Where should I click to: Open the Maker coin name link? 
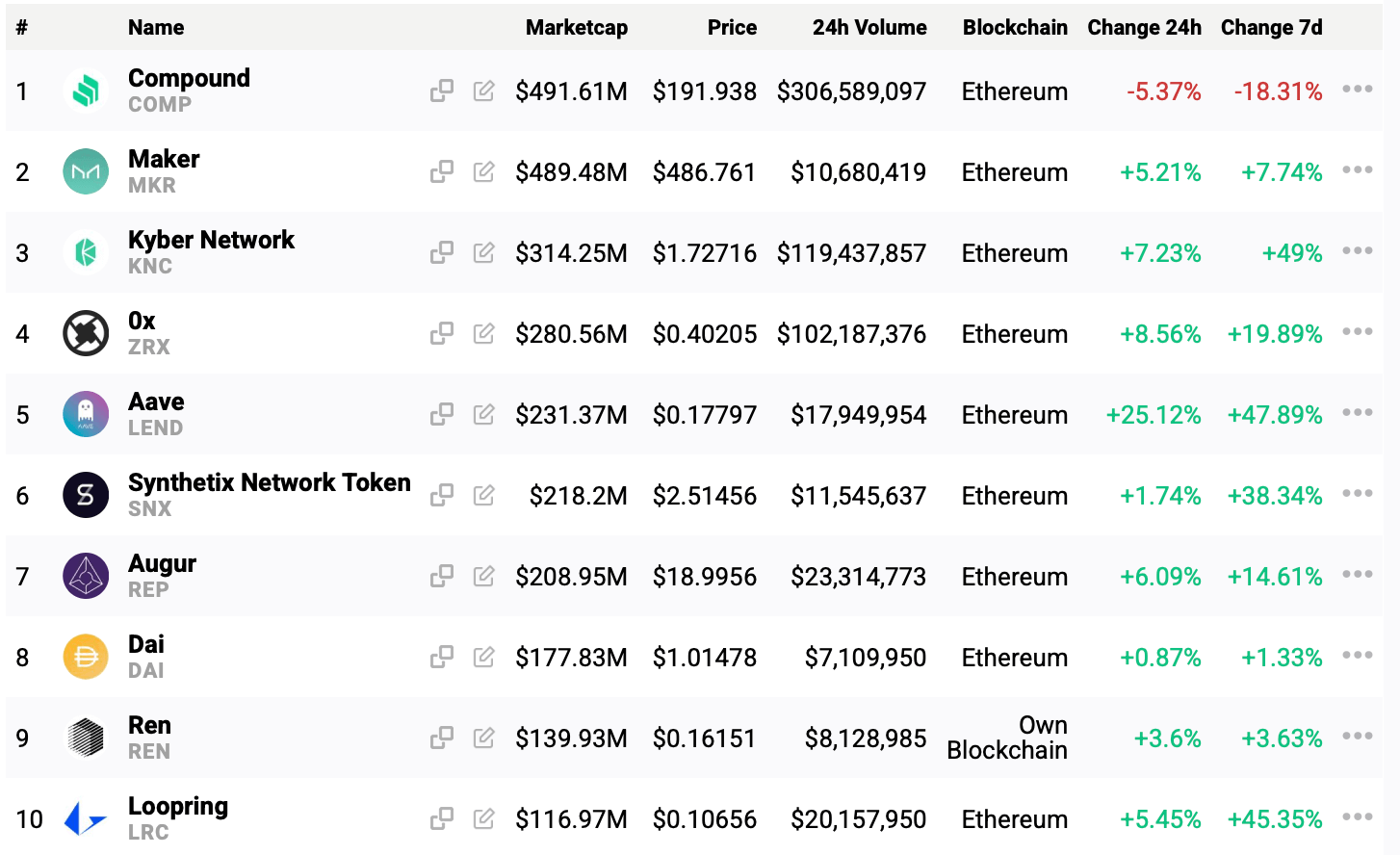click(x=164, y=159)
